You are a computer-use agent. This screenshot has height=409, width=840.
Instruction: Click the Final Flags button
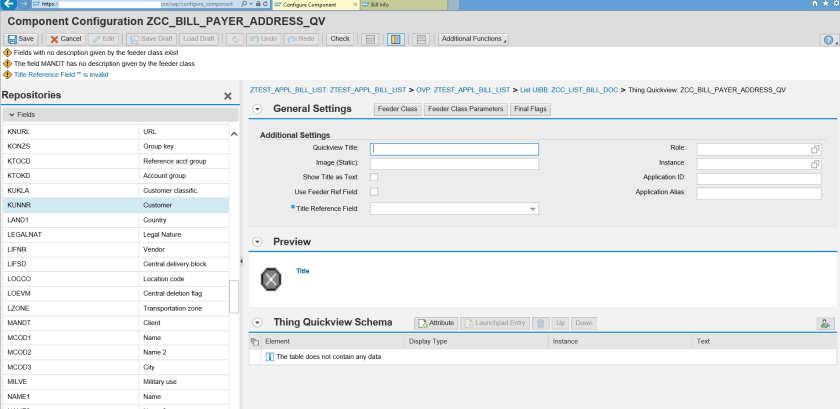tap(530, 109)
